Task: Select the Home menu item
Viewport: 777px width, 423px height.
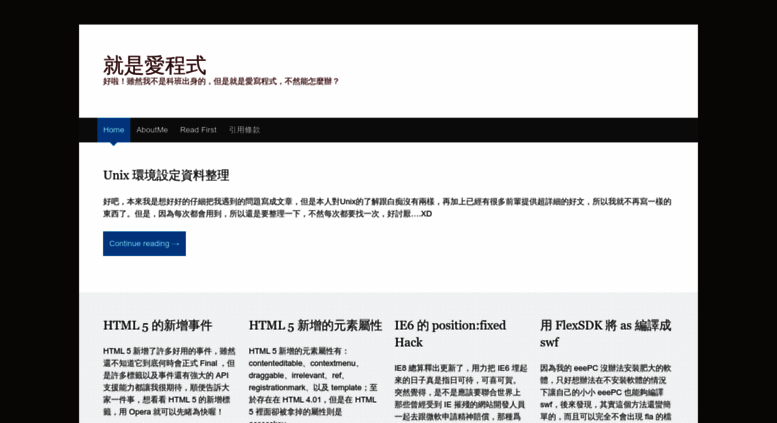Action: click(113, 130)
